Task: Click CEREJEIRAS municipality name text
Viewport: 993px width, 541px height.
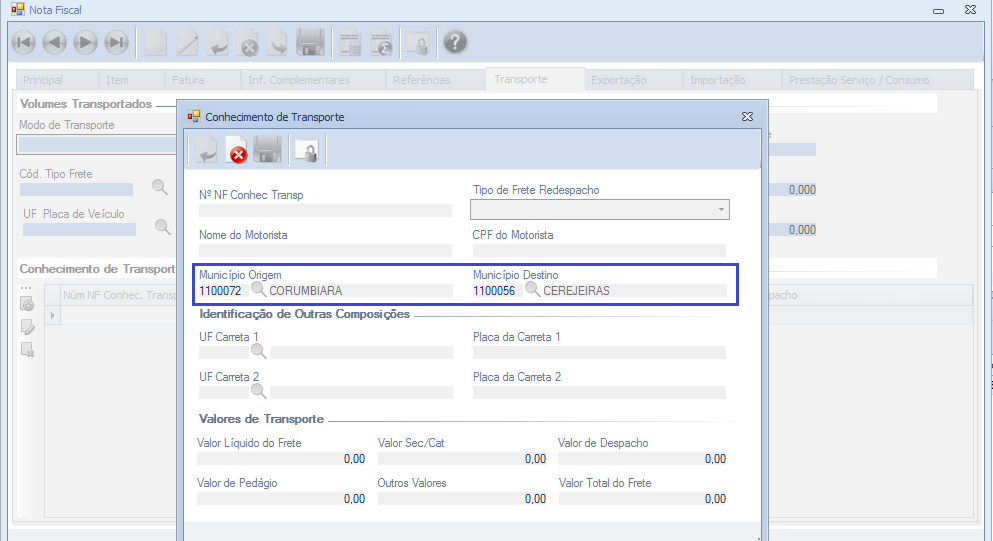Action: (x=576, y=291)
